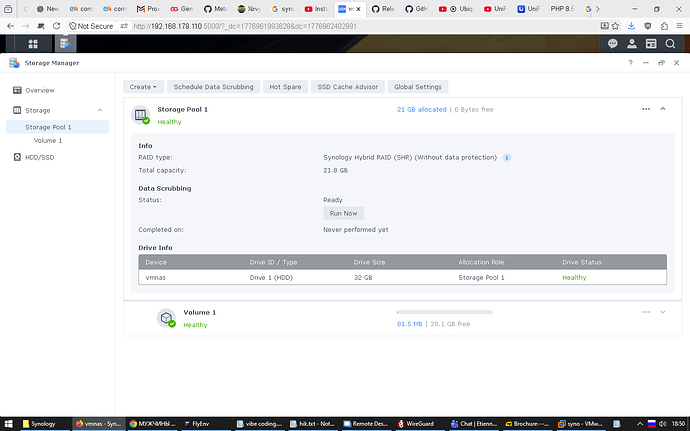Expand the Volume 1 panel chevron
Viewport: 690px width, 431px height.
[x=663, y=312]
